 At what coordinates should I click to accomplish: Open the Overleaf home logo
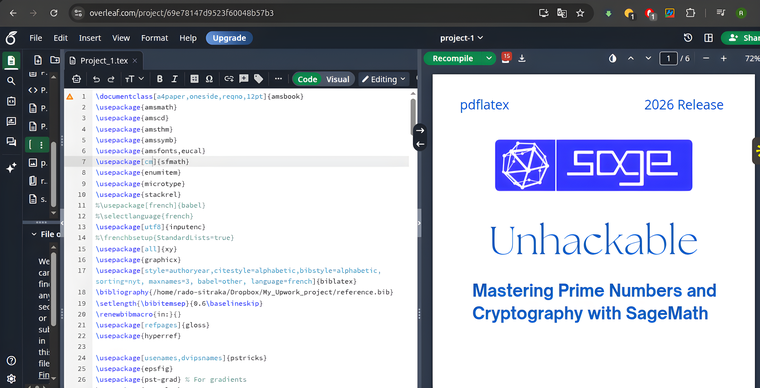click(11, 38)
